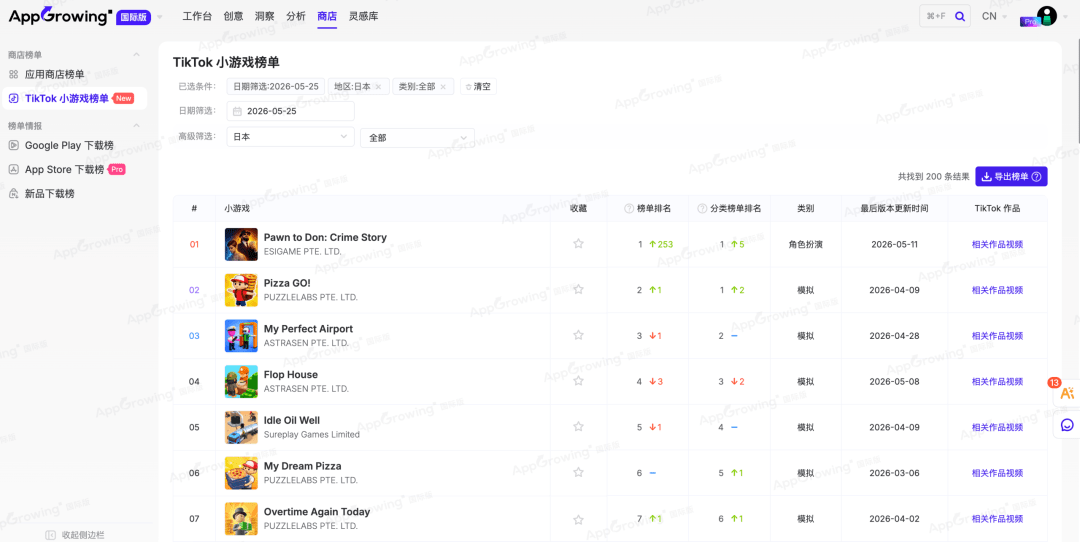Favorite Flop House with the star
This screenshot has height=542, width=1080.
[x=579, y=381]
